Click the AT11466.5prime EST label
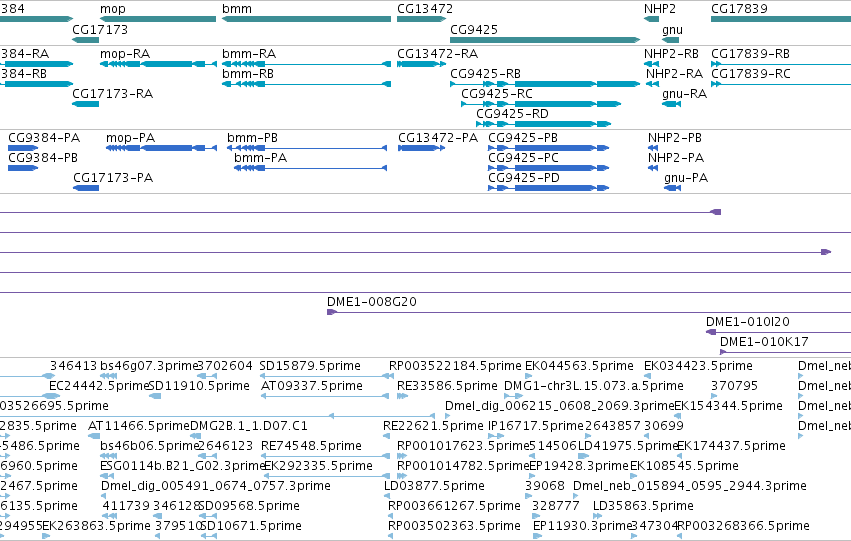Viewport: 851px width, 541px height. [x=139, y=426]
